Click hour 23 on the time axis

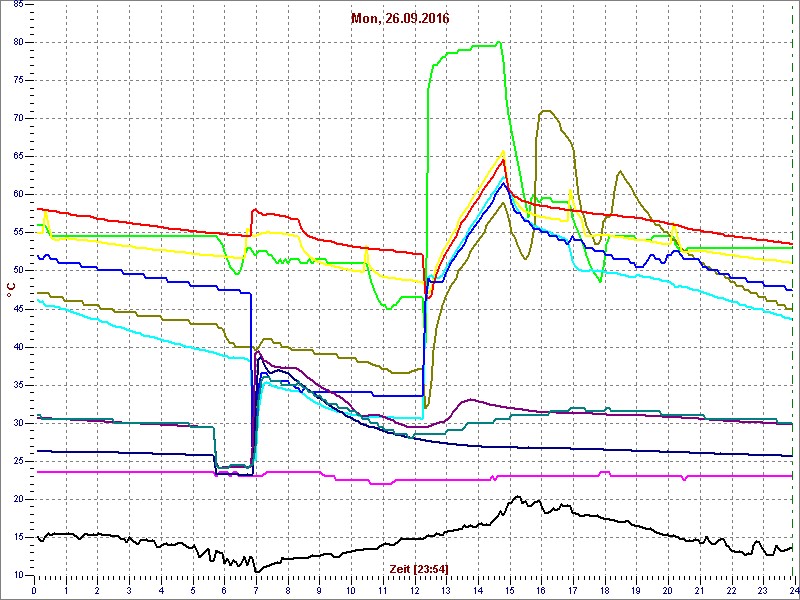pos(763,590)
